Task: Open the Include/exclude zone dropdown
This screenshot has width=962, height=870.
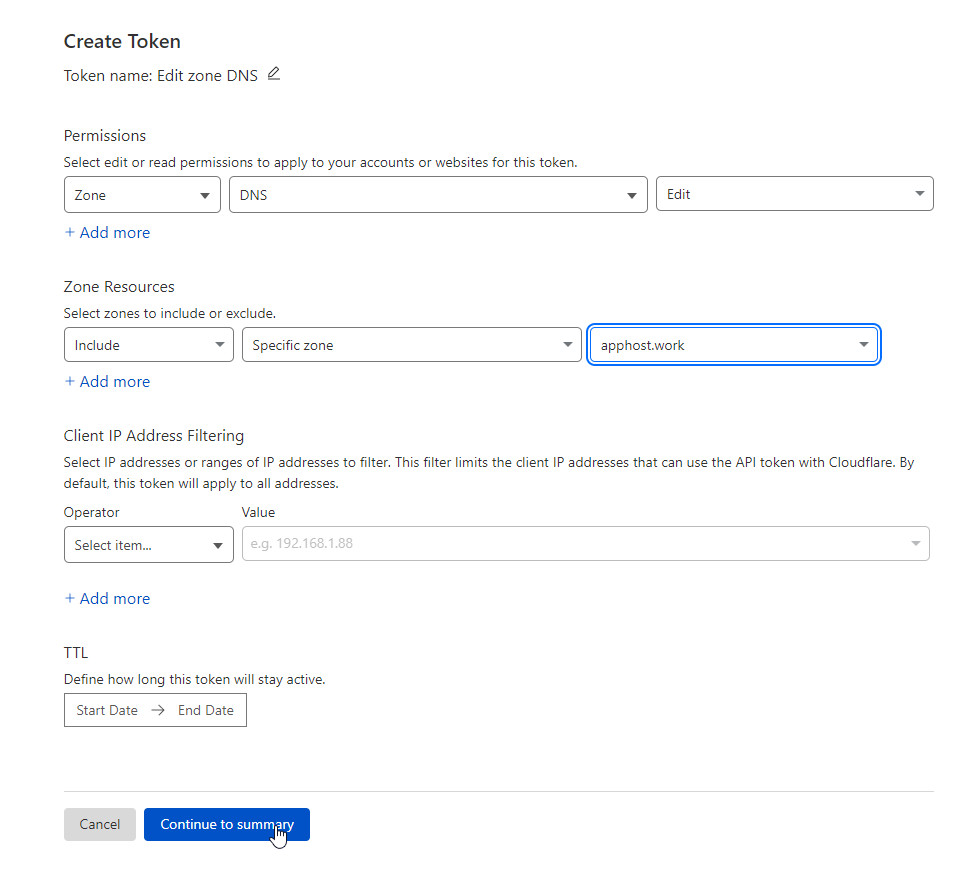Action: [148, 345]
